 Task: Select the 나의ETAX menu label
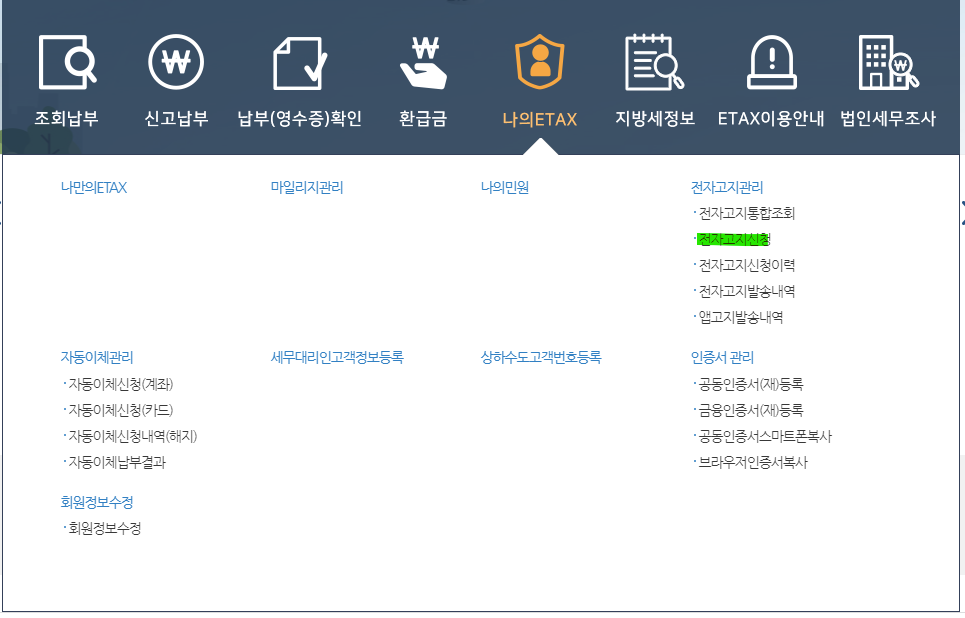point(540,119)
